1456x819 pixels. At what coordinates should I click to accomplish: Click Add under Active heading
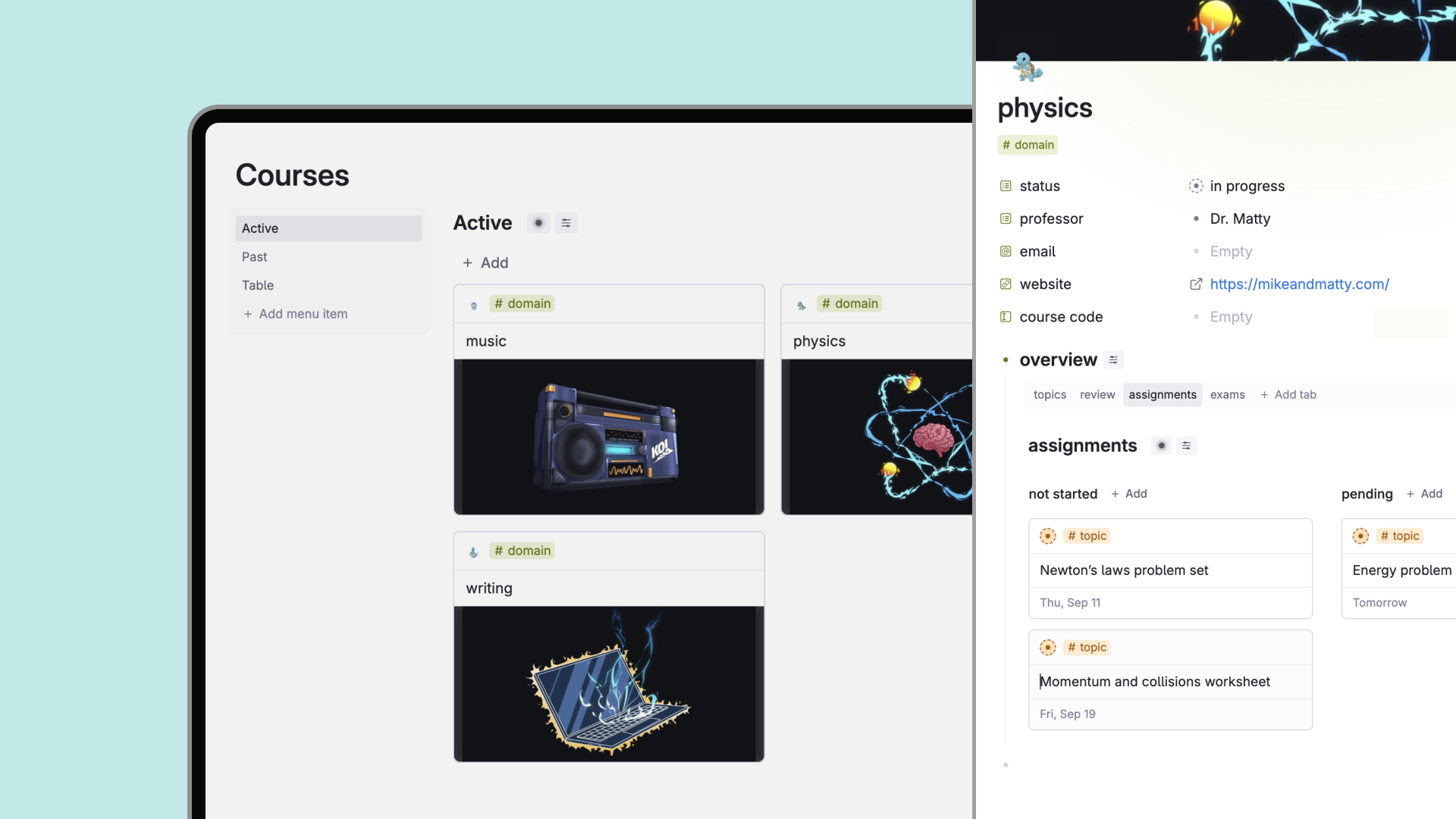pos(485,262)
